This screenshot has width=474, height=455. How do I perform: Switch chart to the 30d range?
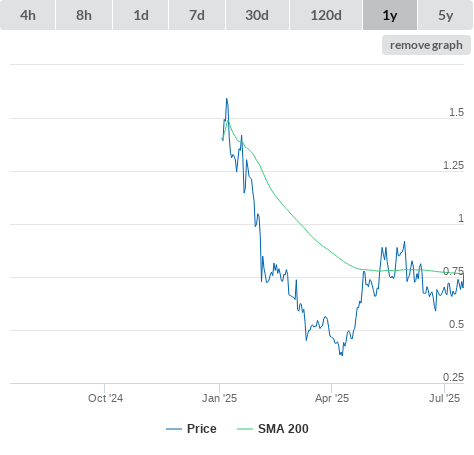click(257, 15)
